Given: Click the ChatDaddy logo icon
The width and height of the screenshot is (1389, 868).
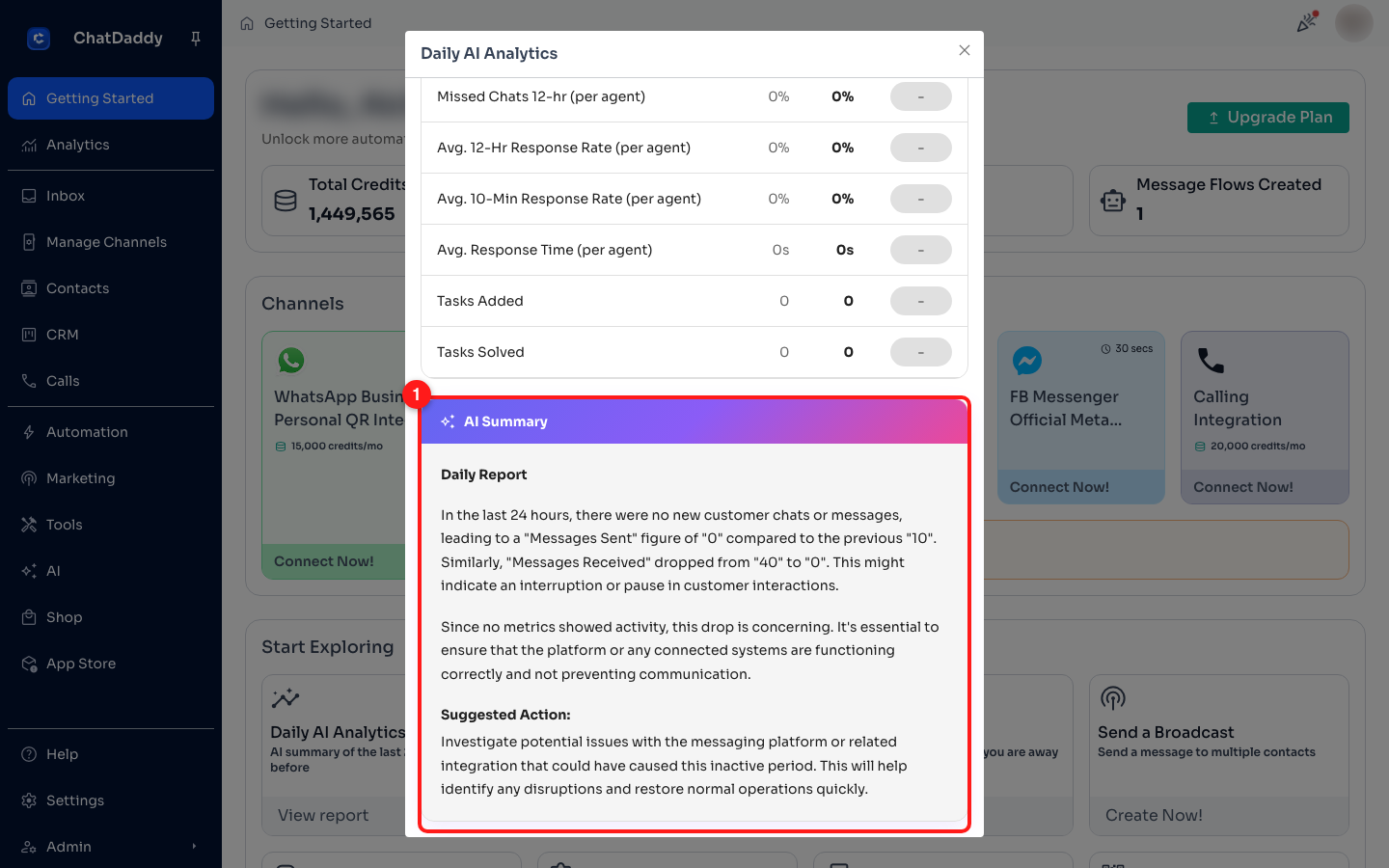Looking at the screenshot, I should point(39,39).
